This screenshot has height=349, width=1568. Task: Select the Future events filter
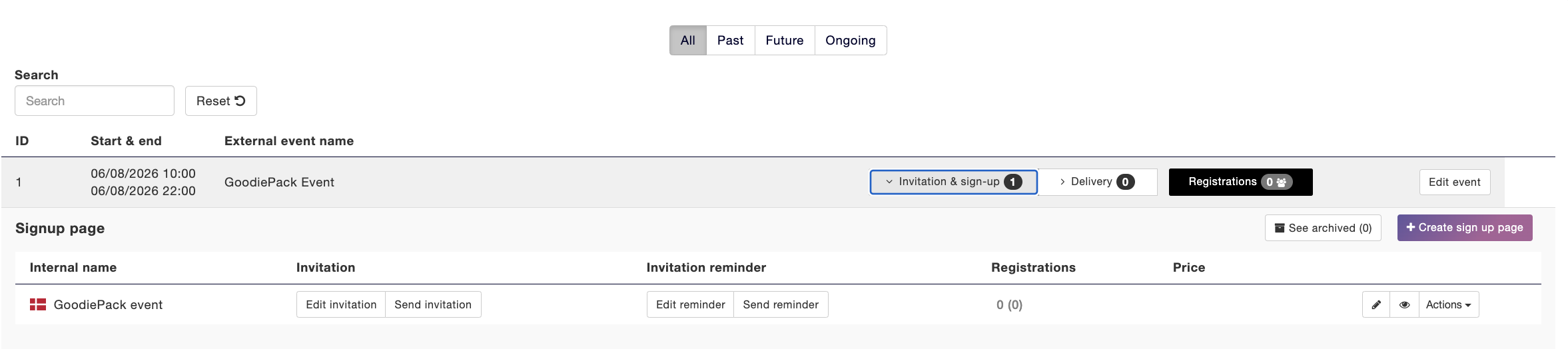(x=784, y=40)
